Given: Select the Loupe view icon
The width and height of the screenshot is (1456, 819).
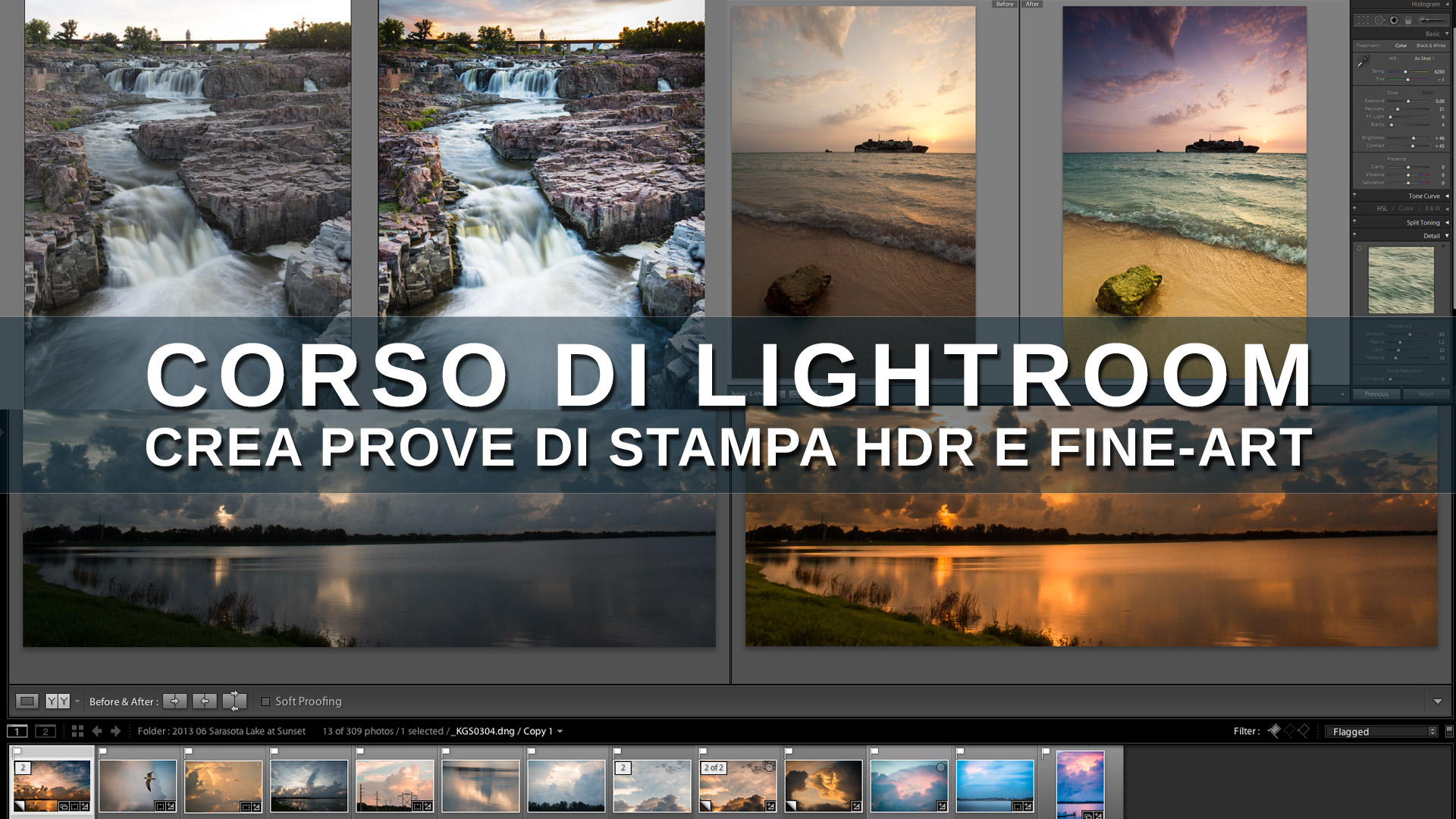Looking at the screenshot, I should (x=27, y=701).
